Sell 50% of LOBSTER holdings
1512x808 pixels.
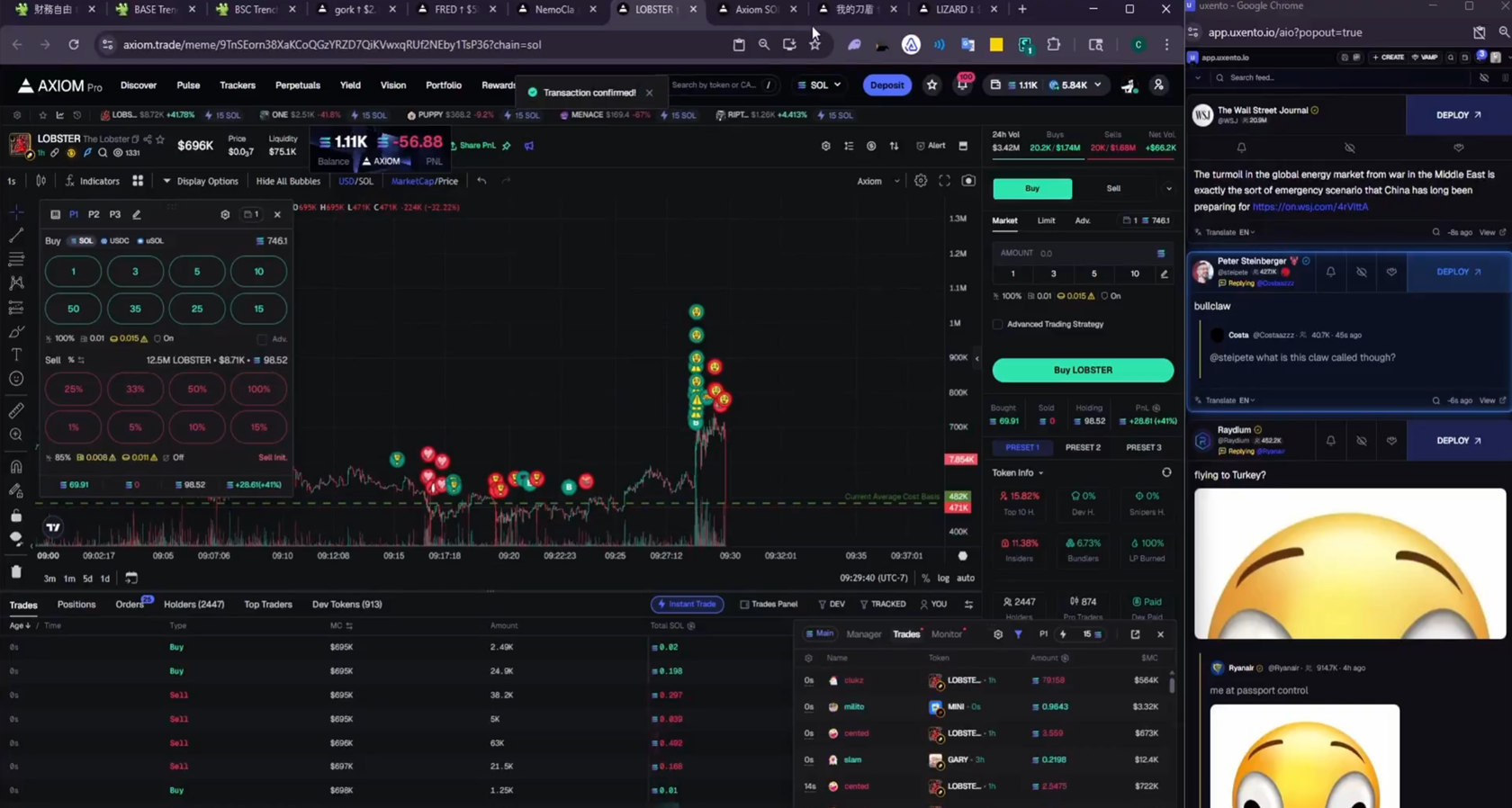(x=196, y=390)
